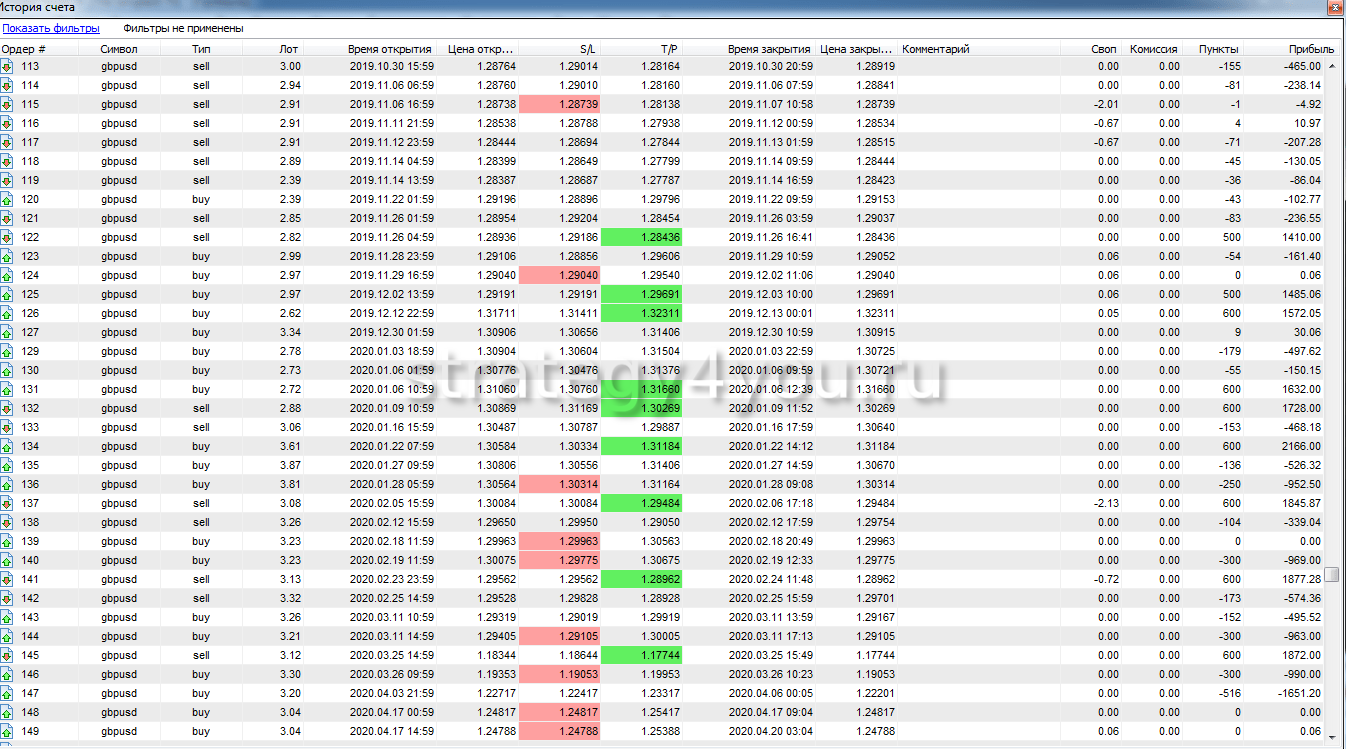Click the Символ column header

(x=119, y=48)
